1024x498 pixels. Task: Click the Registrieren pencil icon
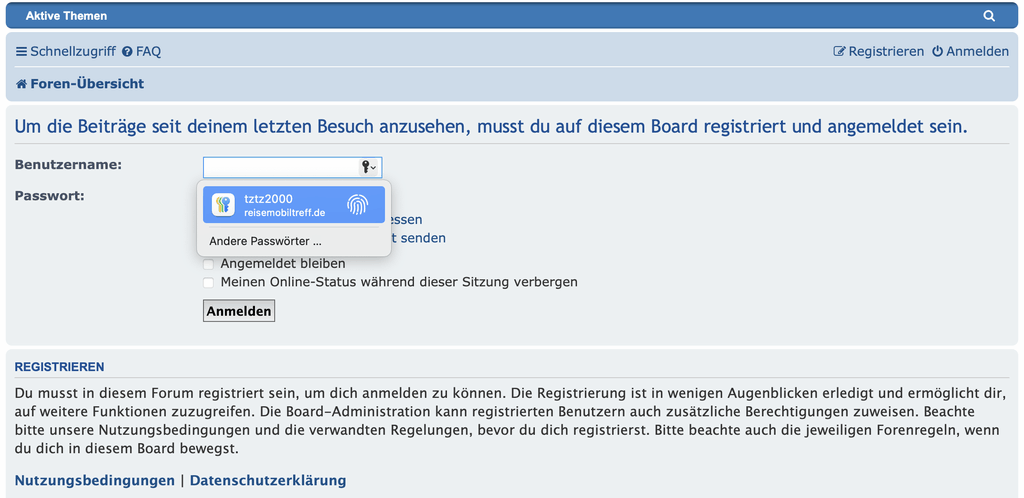pyautogui.click(x=839, y=52)
